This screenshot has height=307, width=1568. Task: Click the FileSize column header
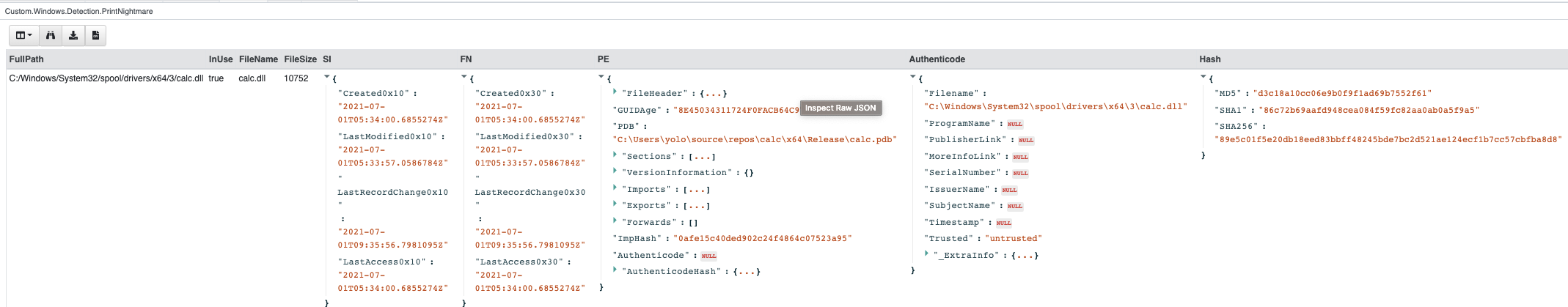coord(301,59)
